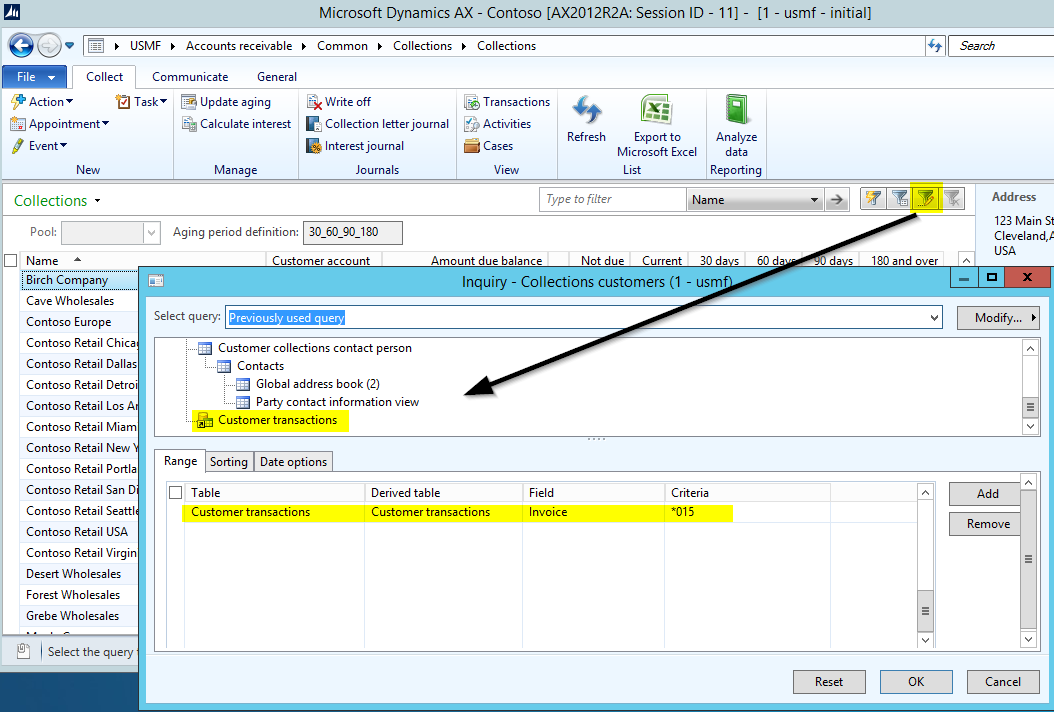Click the OK button in the Inquiry dialog
1054x712 pixels.
(916, 682)
